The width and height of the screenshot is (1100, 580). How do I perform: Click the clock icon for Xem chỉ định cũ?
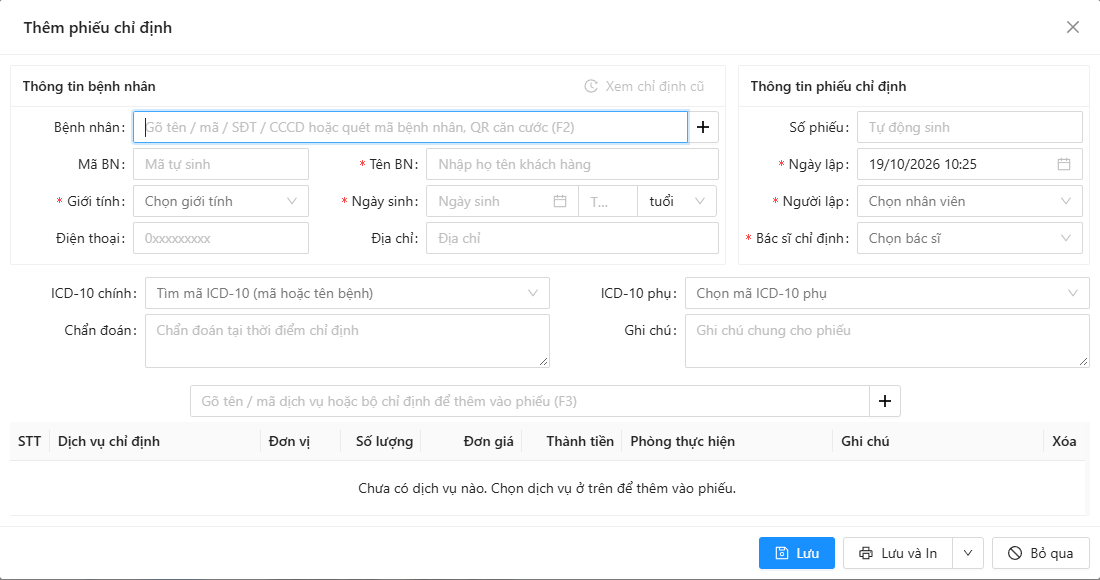(x=591, y=86)
